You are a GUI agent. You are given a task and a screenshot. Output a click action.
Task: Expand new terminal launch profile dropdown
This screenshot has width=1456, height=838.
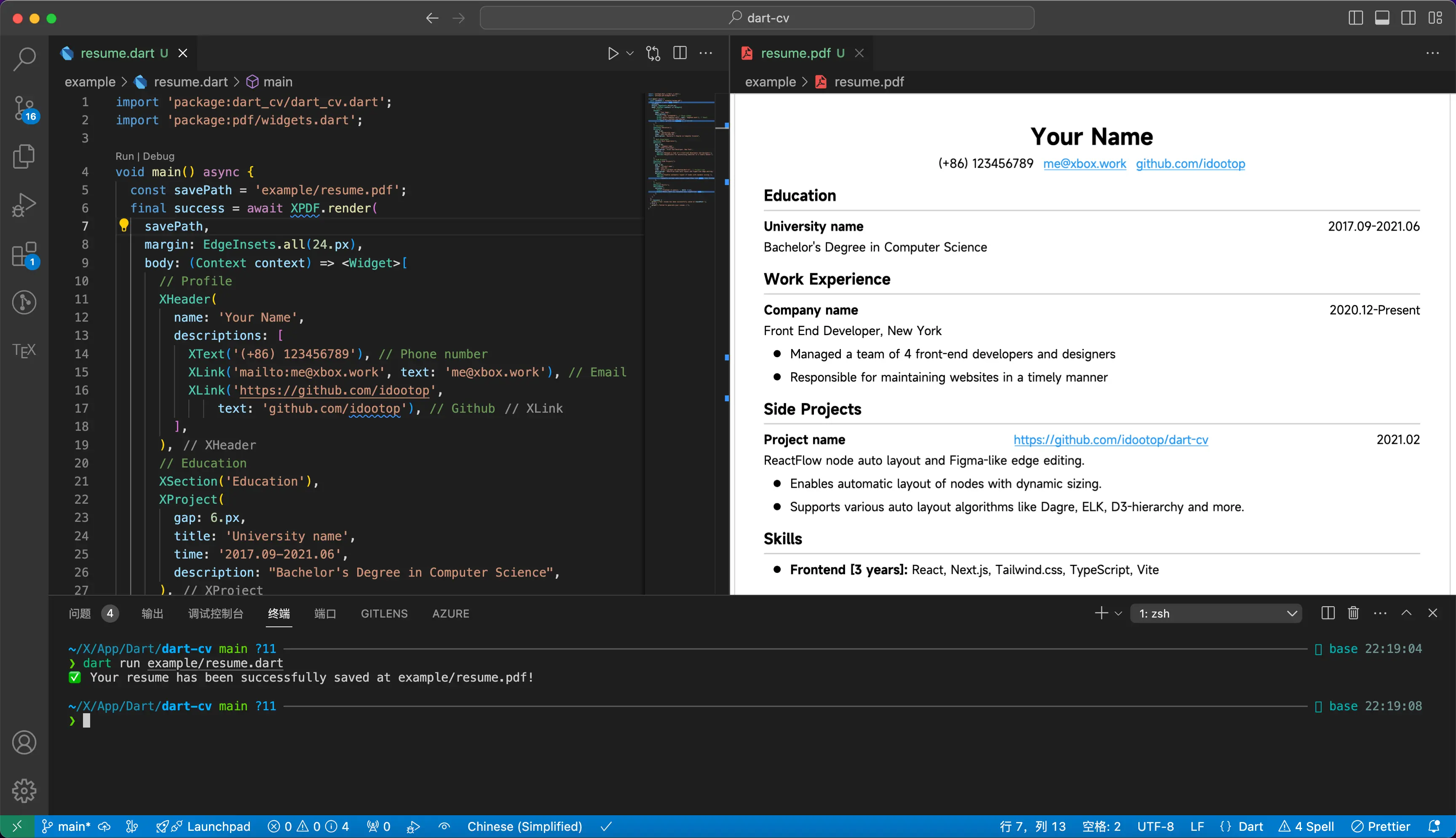[1119, 614]
